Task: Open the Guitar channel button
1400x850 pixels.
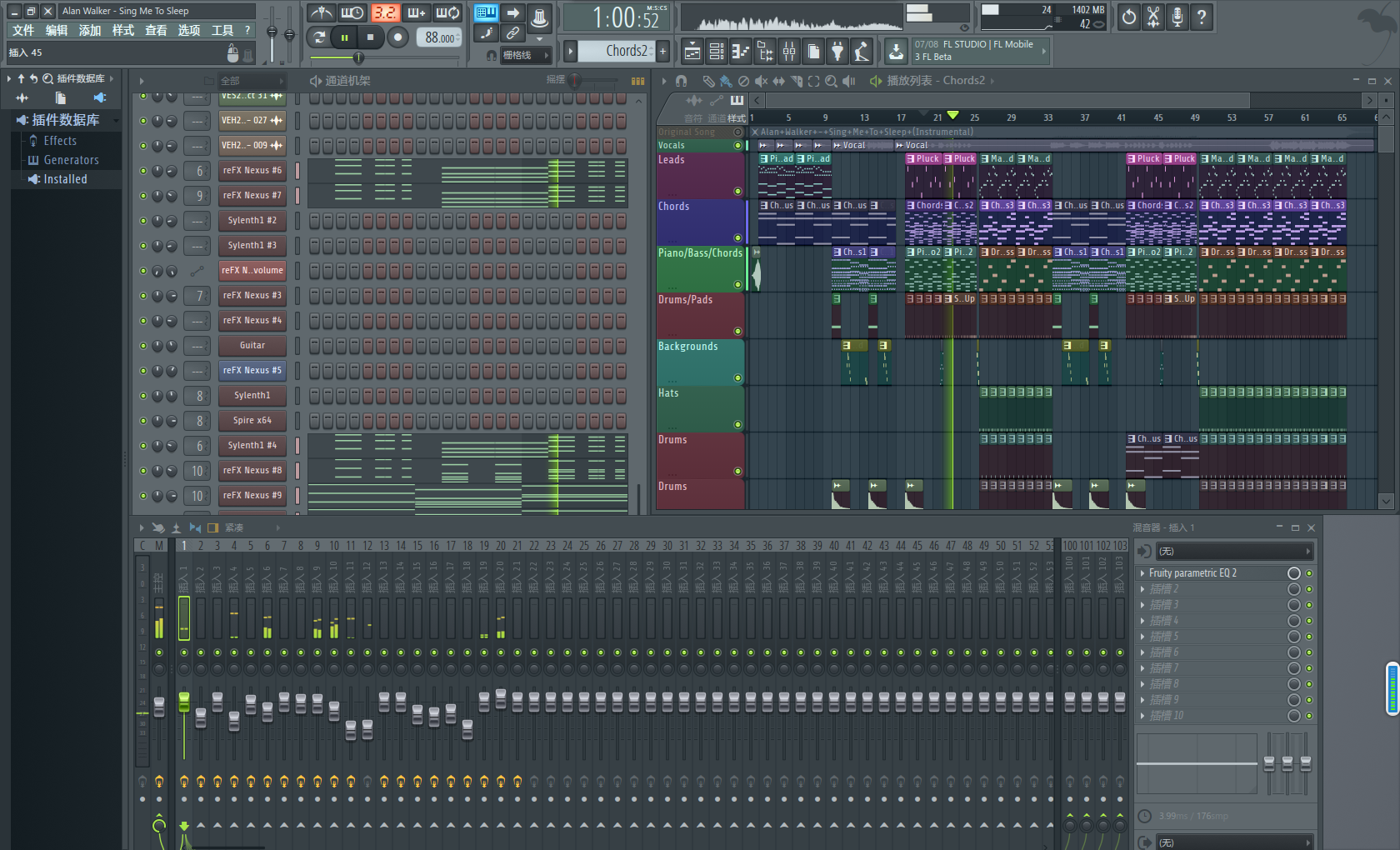Action: click(x=252, y=346)
